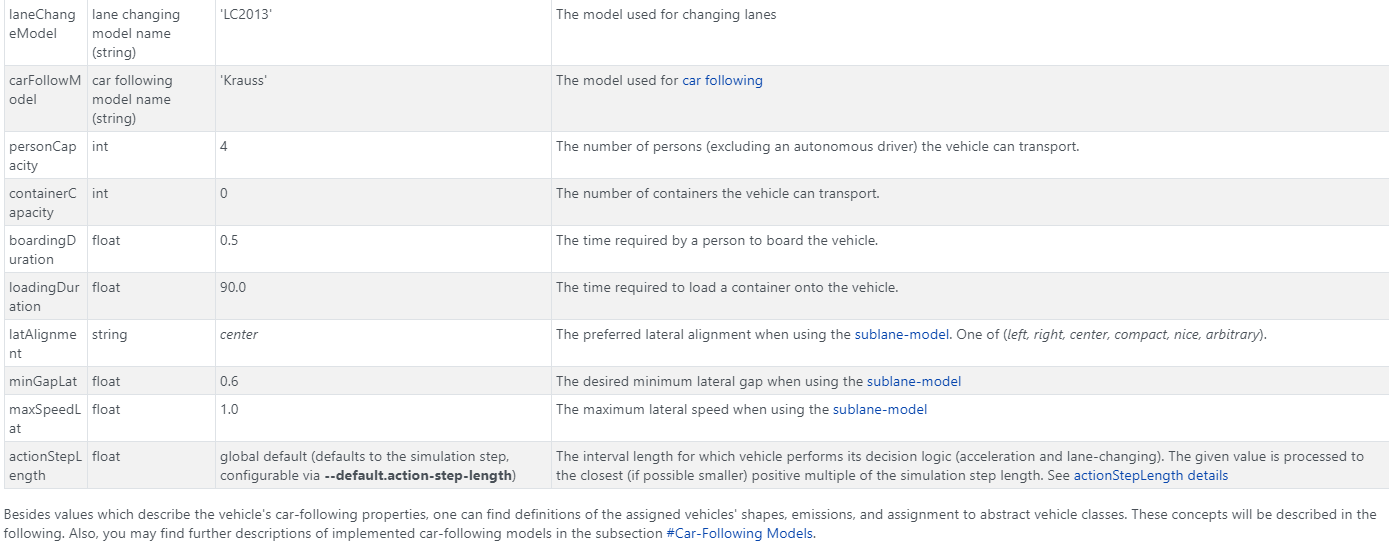Click minGapLat default value 0.6
Viewport: 1389px width, 550px height.
click(229, 381)
